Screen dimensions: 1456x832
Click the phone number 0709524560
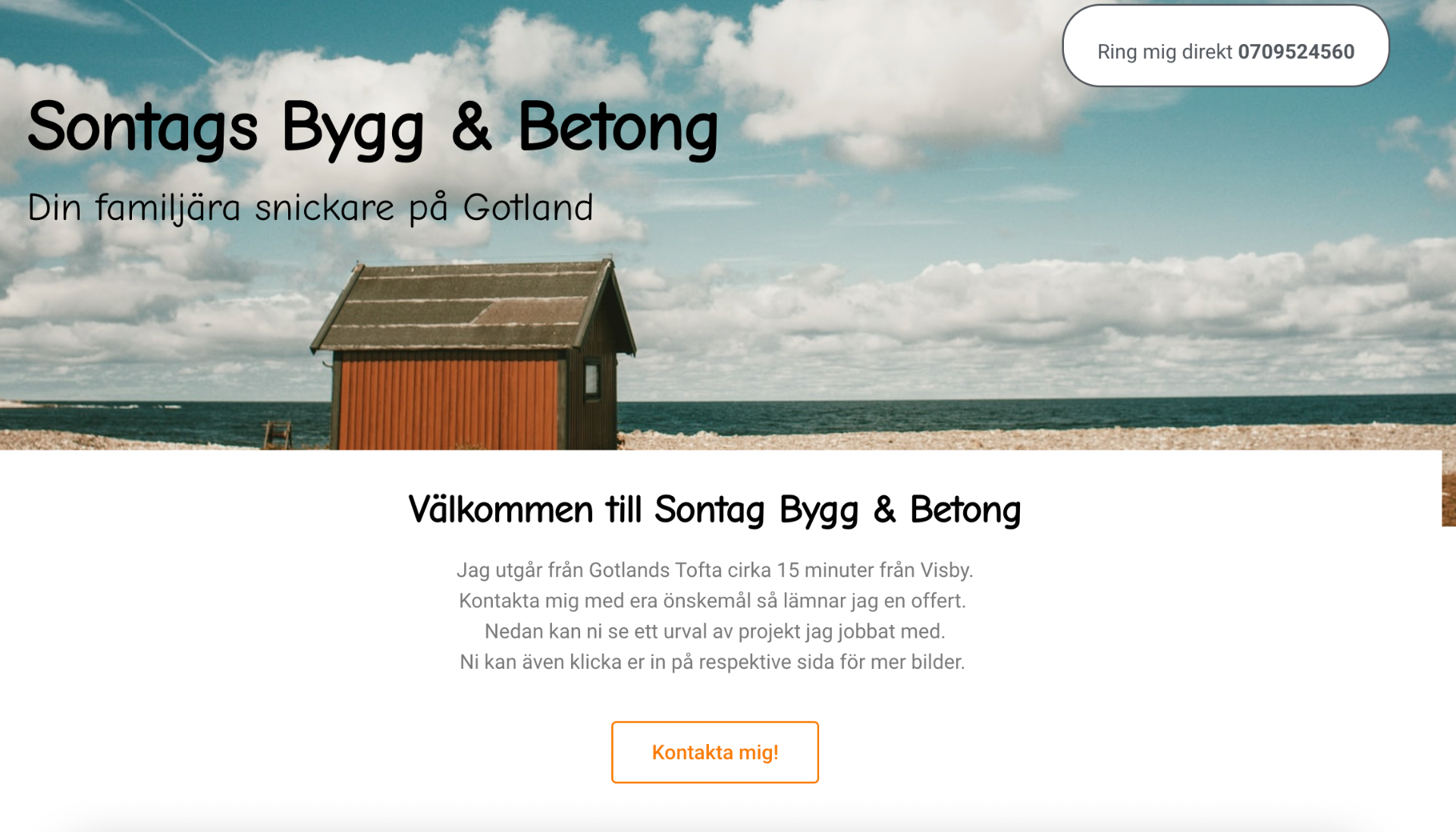coord(1296,52)
